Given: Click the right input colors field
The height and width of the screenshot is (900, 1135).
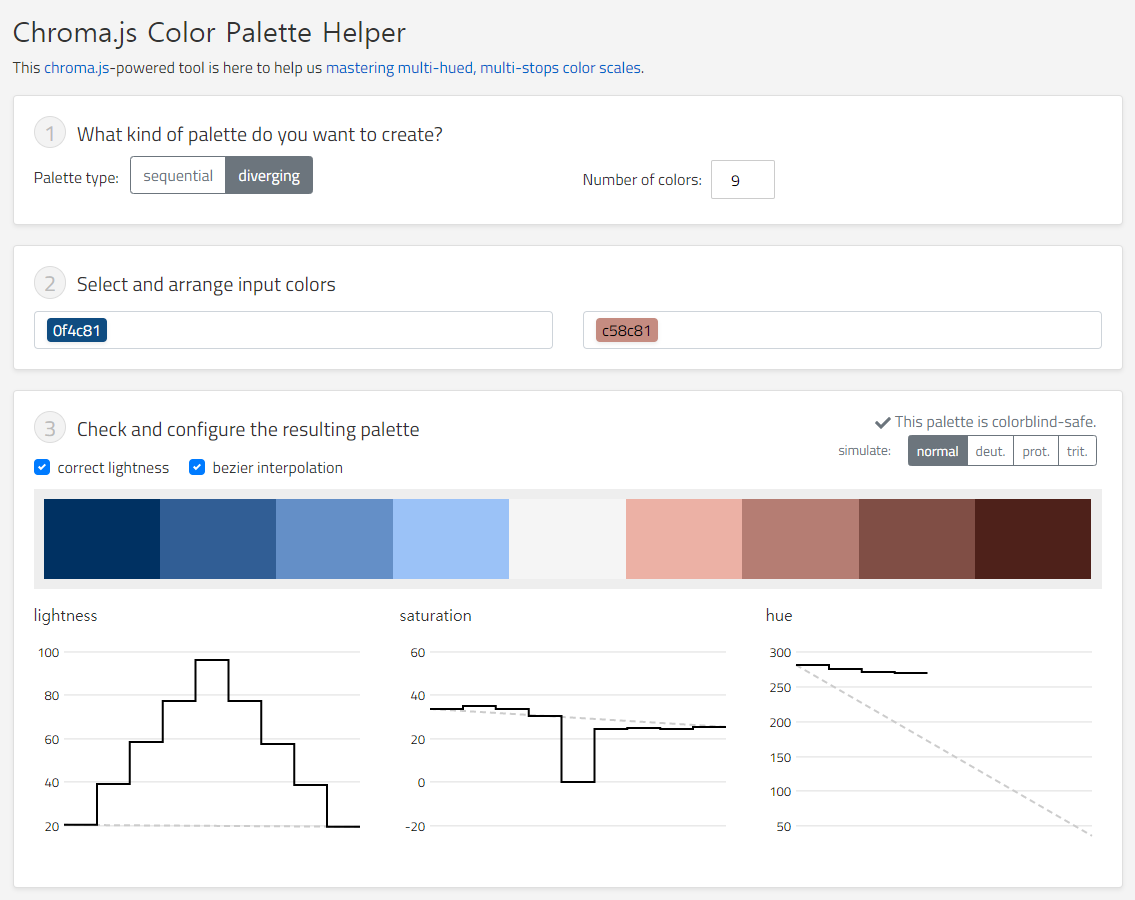Looking at the screenshot, I should 880,331.
